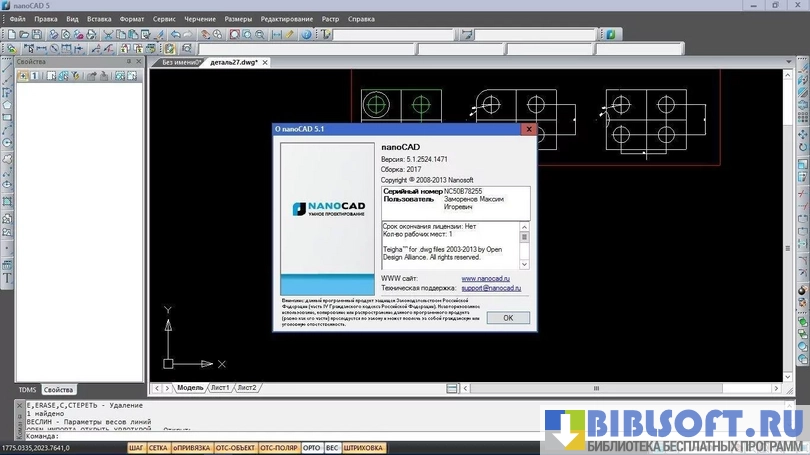The height and width of the screenshot is (455, 810).
Task: Switch to the Лист1 layout tab
Action: (x=220, y=387)
